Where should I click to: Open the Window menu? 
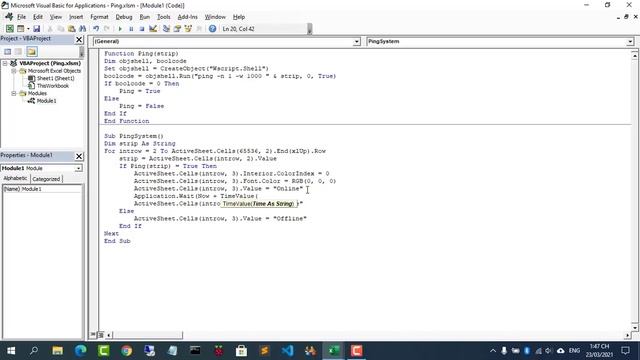(215, 17)
